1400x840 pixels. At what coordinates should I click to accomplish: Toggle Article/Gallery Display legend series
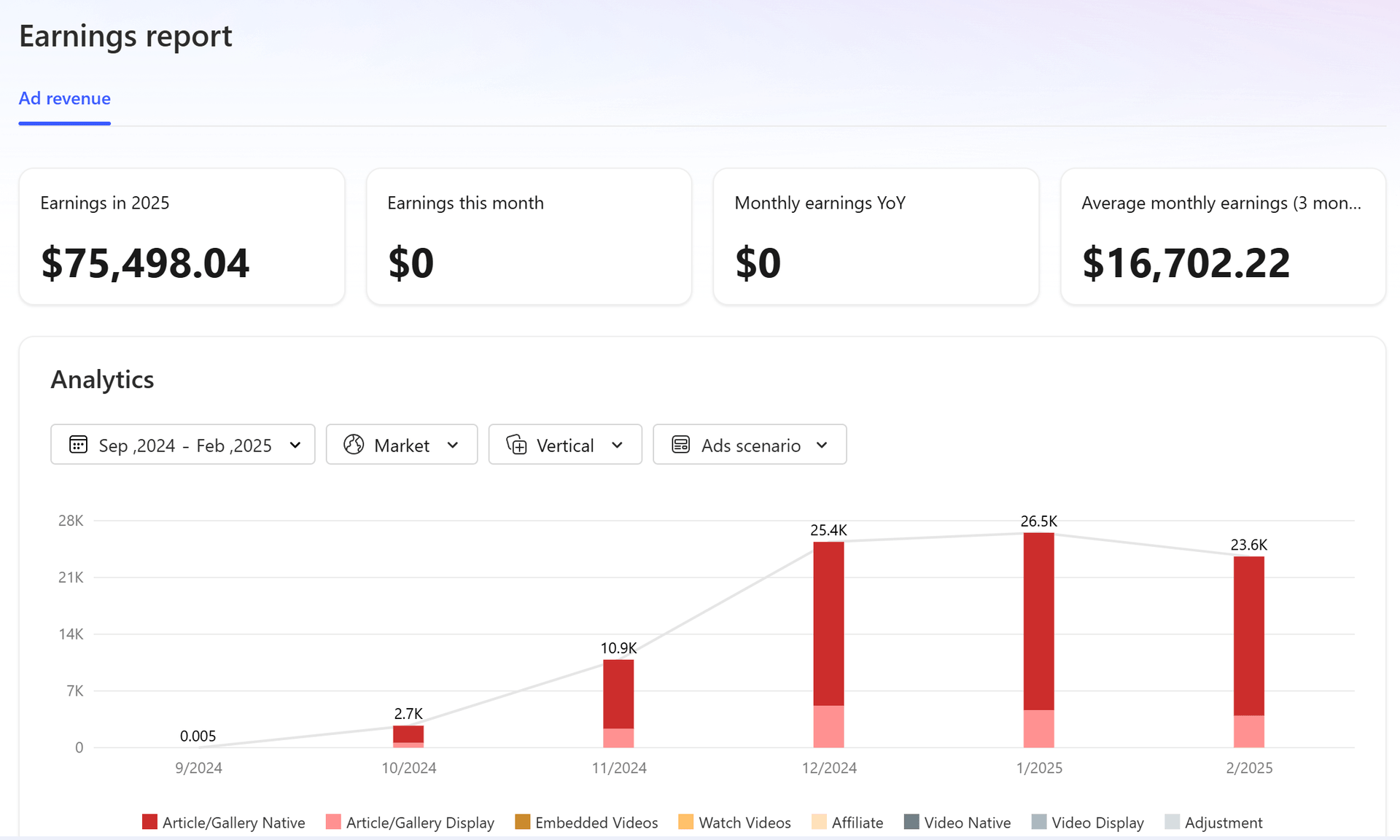pos(419,822)
